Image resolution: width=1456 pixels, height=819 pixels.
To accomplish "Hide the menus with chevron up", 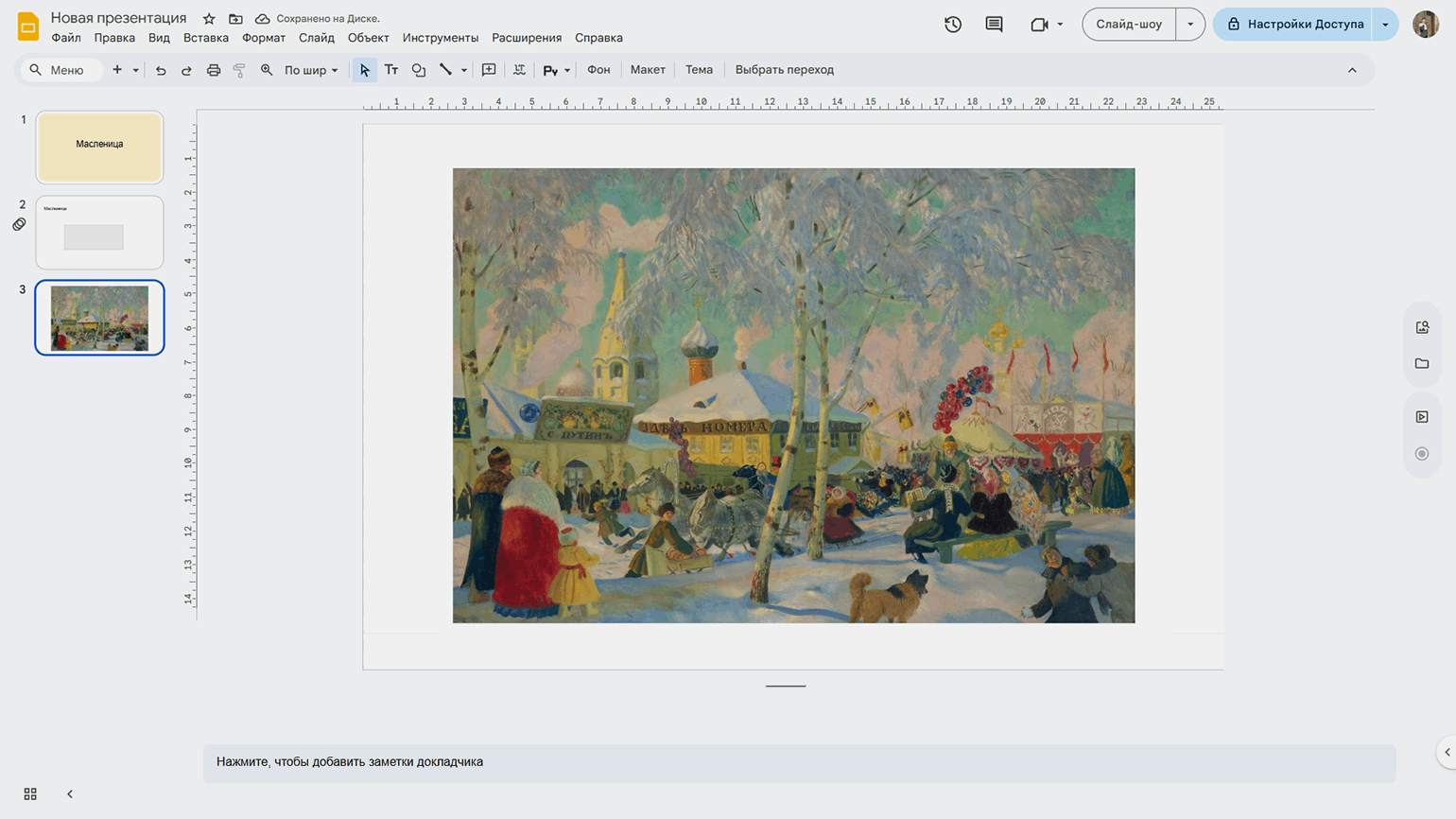I will coord(1352,70).
